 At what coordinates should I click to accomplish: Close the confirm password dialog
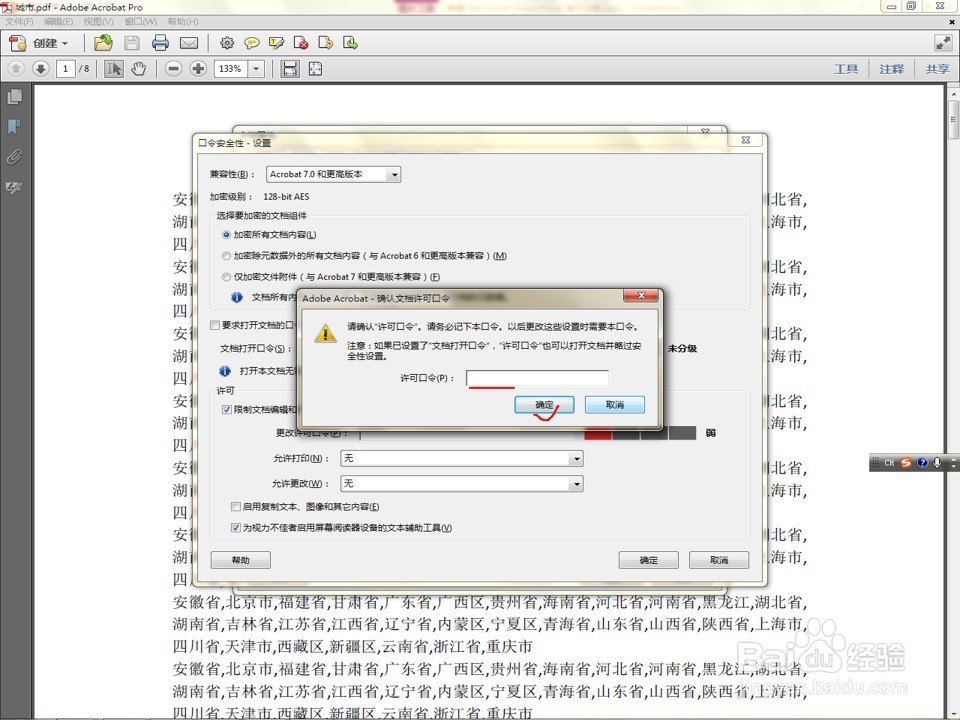click(x=641, y=296)
